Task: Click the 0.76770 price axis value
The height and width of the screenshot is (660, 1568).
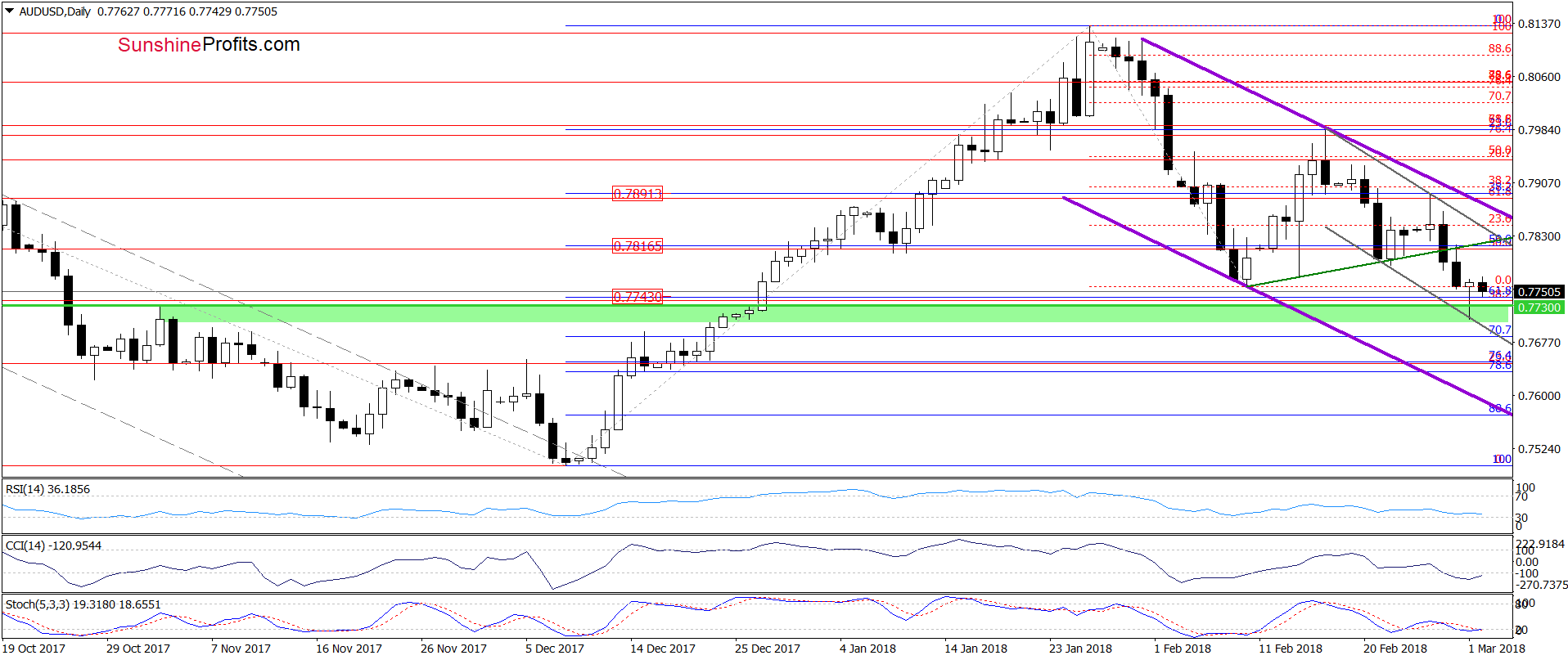Action: [1539, 343]
